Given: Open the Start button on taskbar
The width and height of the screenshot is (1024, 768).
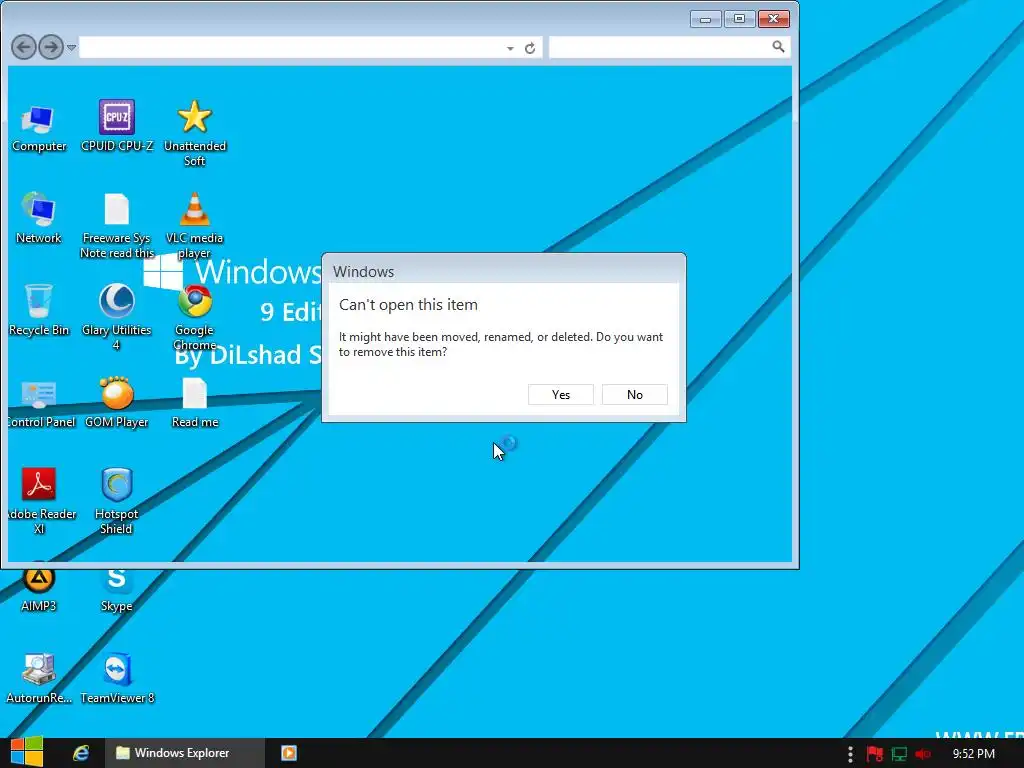Looking at the screenshot, I should click(27, 752).
